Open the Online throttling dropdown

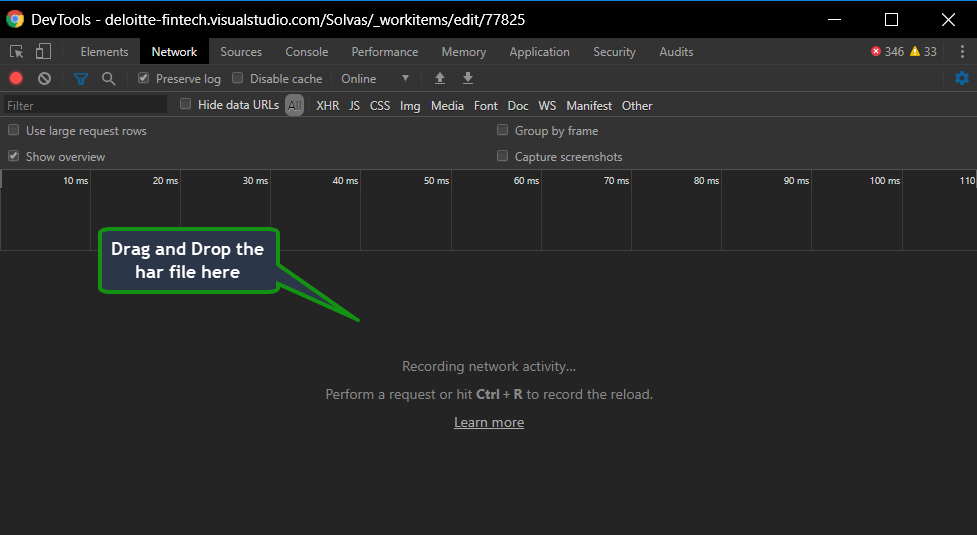point(375,78)
